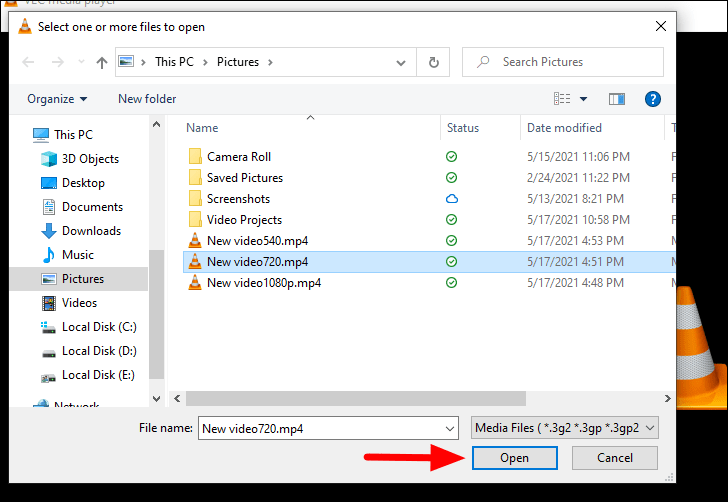Click the This PC breadcrumb
This screenshot has height=502, width=728.
[174, 62]
